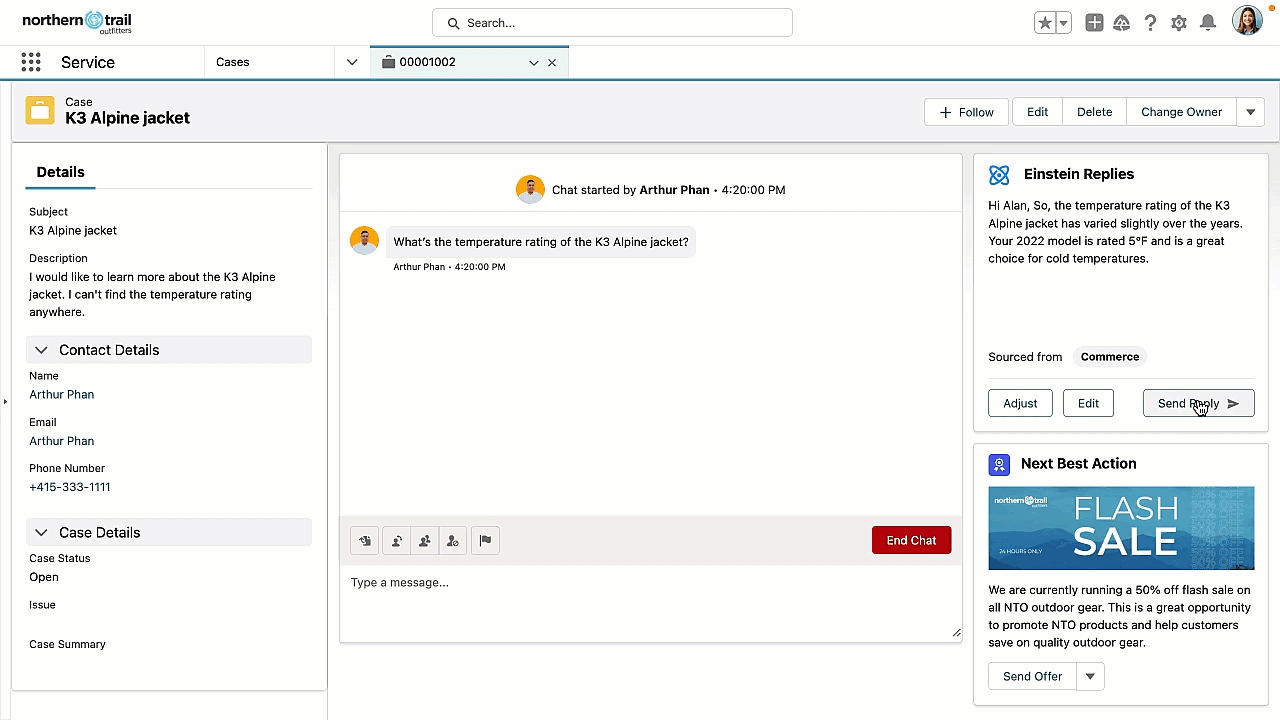Collapse the Contact Details section
The image size is (1280, 720).
pyautogui.click(x=41, y=350)
